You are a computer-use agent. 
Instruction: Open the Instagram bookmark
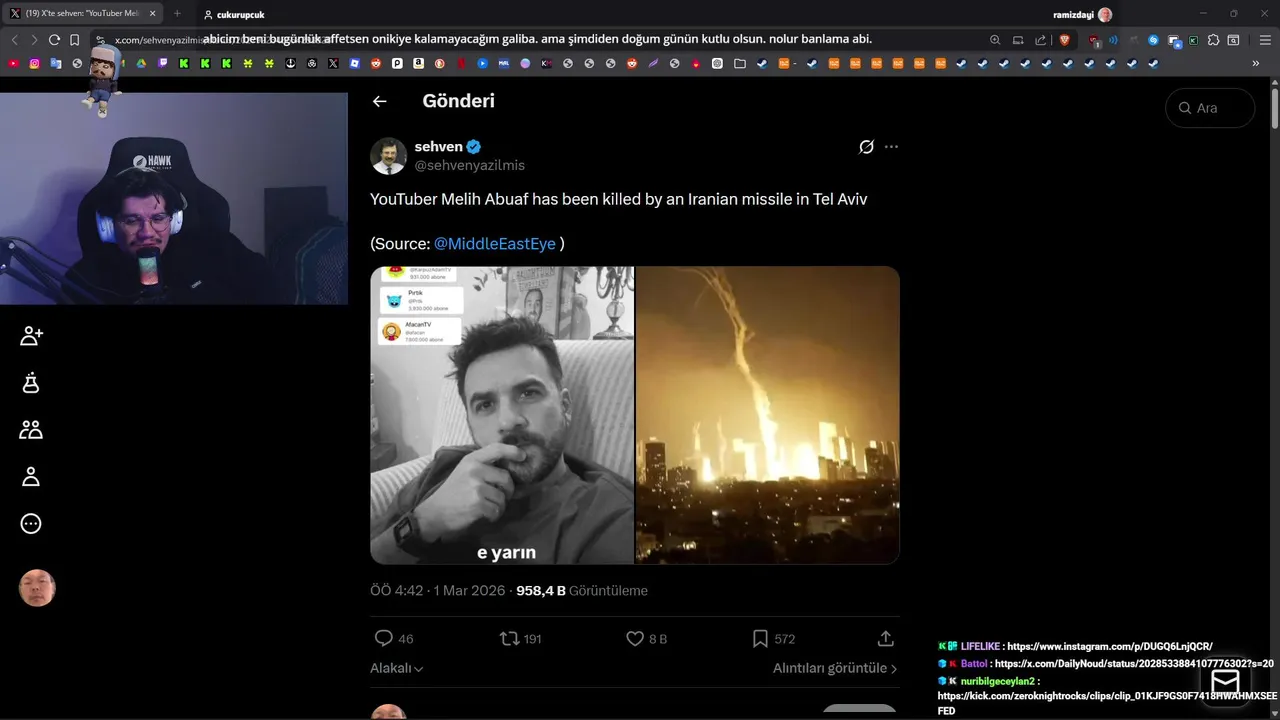[34, 63]
